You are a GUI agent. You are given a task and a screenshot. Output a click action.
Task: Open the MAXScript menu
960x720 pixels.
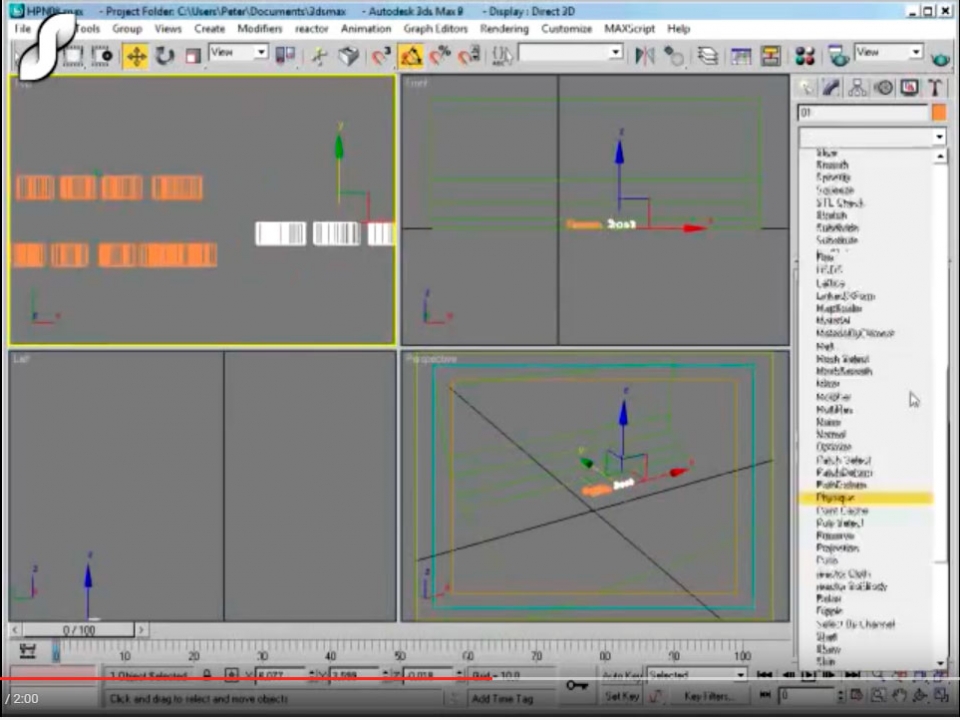pos(631,29)
